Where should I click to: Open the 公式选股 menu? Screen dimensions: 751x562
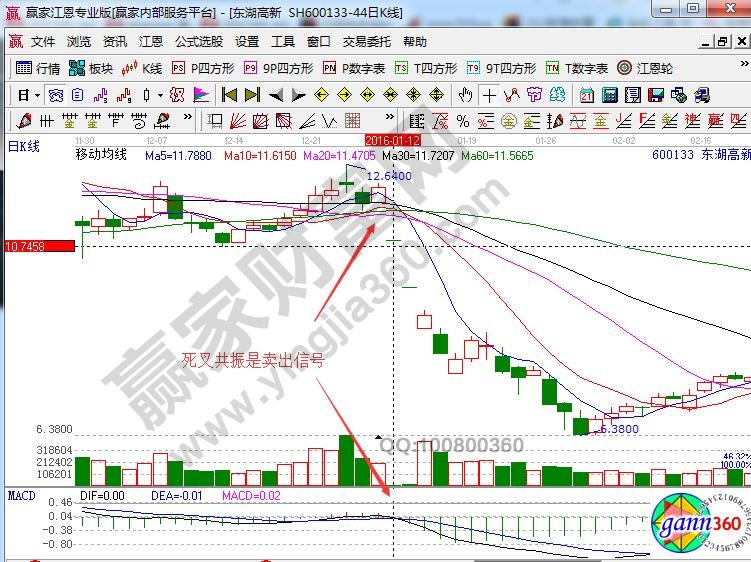point(199,42)
